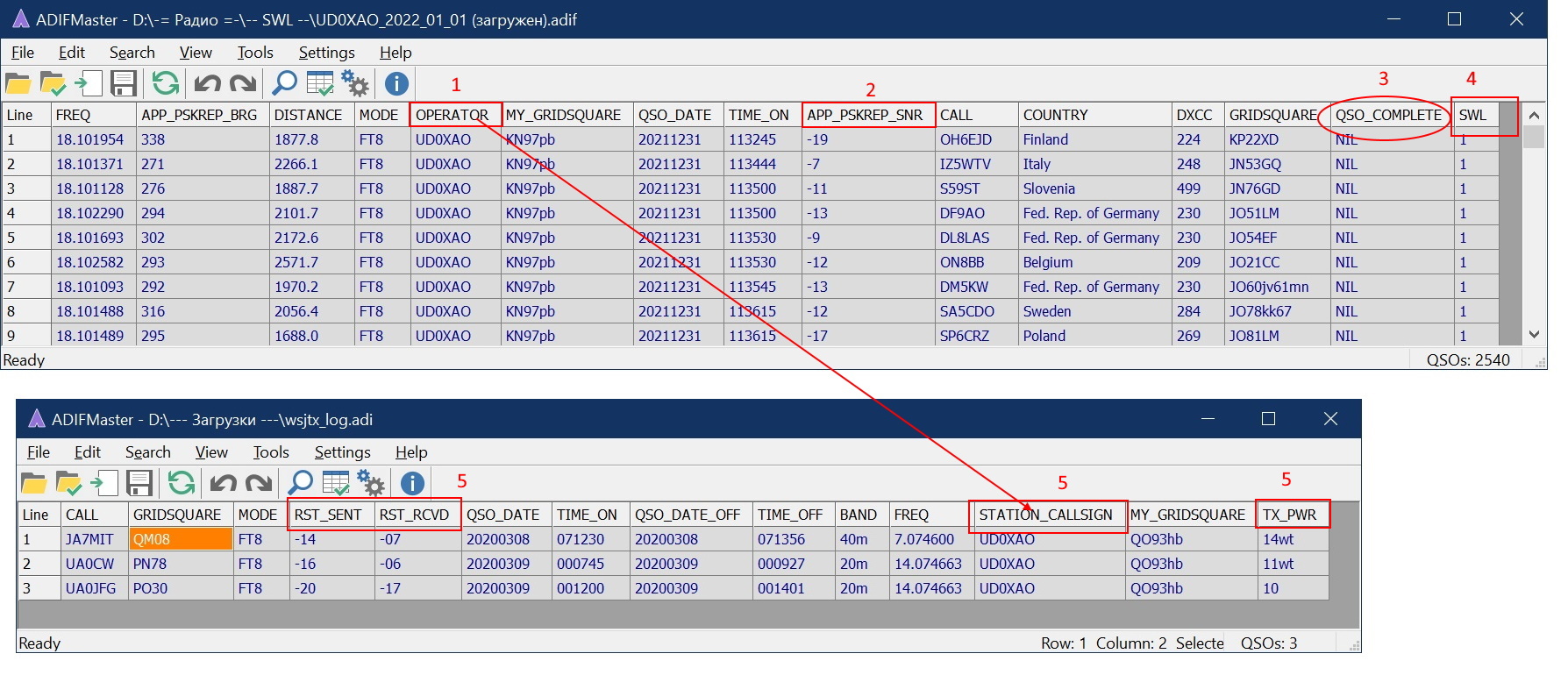Open the Settings menu in the wsjtx_log window

[x=342, y=452]
